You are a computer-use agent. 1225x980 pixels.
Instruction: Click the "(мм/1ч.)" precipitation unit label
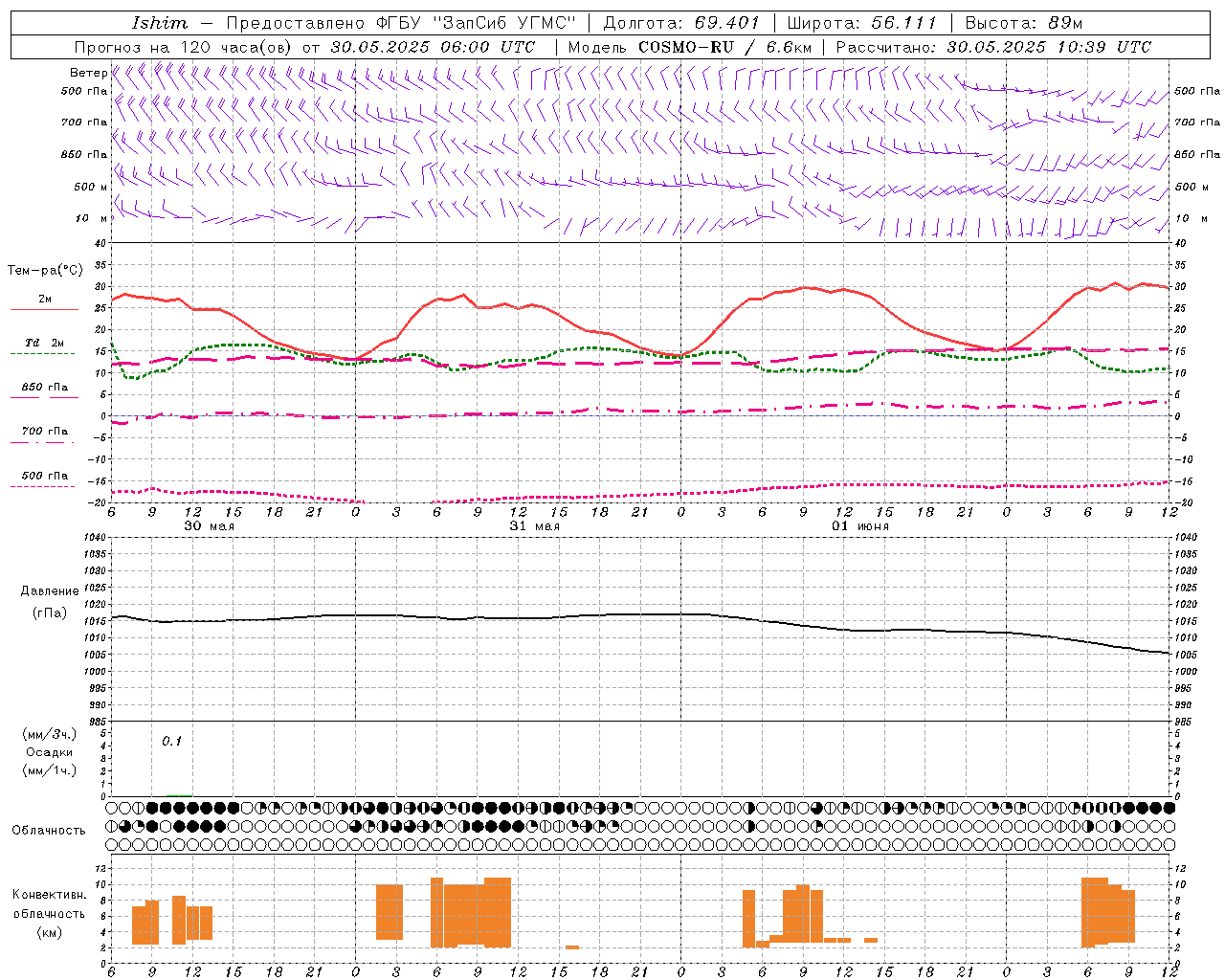[50, 770]
